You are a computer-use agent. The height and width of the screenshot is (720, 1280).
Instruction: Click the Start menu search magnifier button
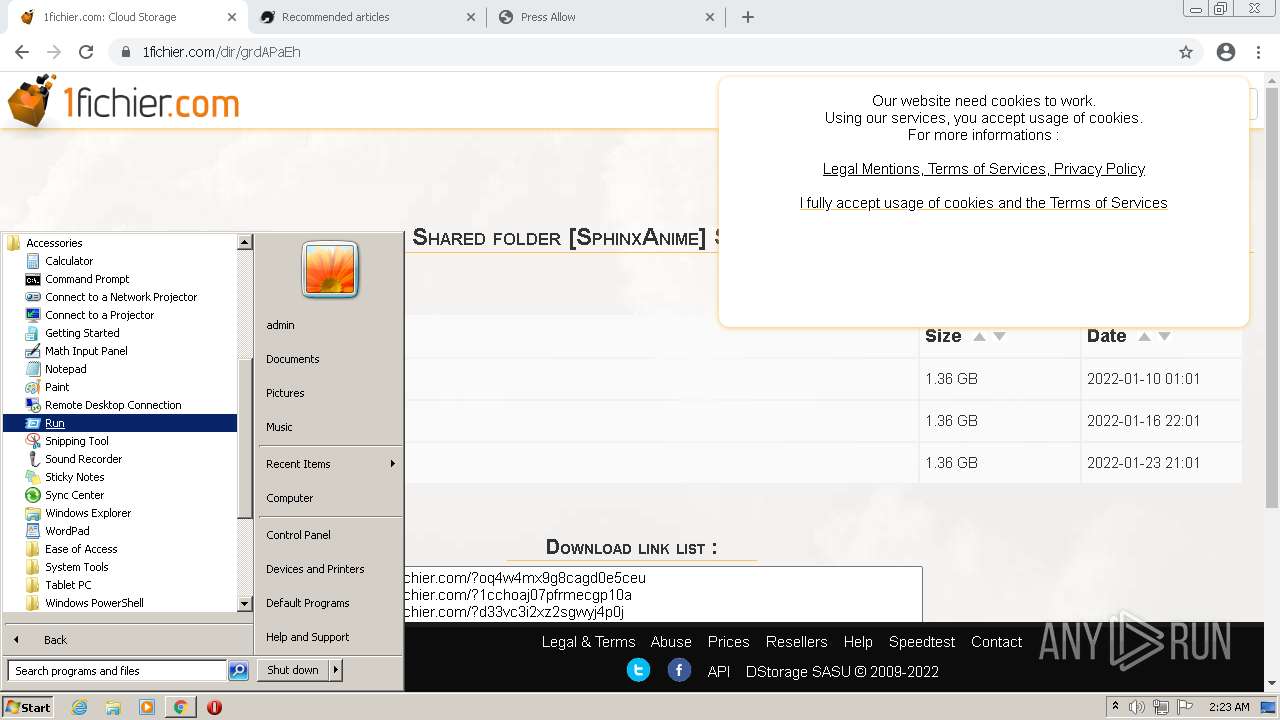point(238,671)
